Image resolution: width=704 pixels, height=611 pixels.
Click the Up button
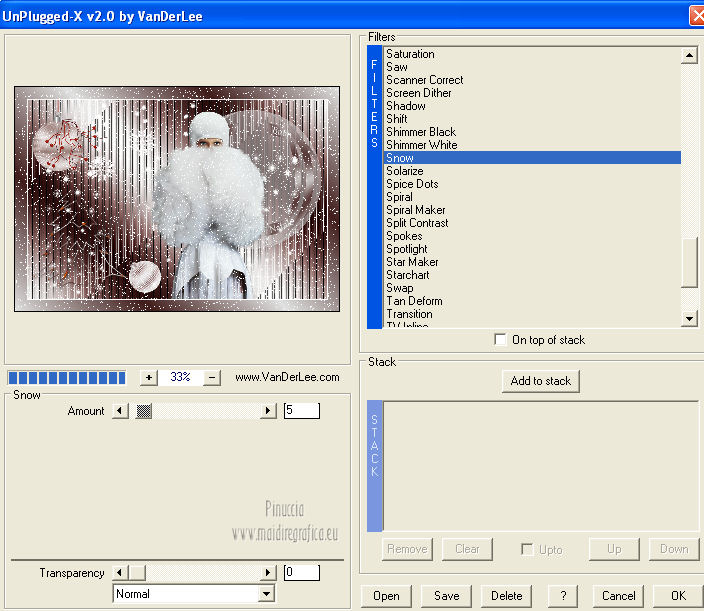click(x=614, y=549)
